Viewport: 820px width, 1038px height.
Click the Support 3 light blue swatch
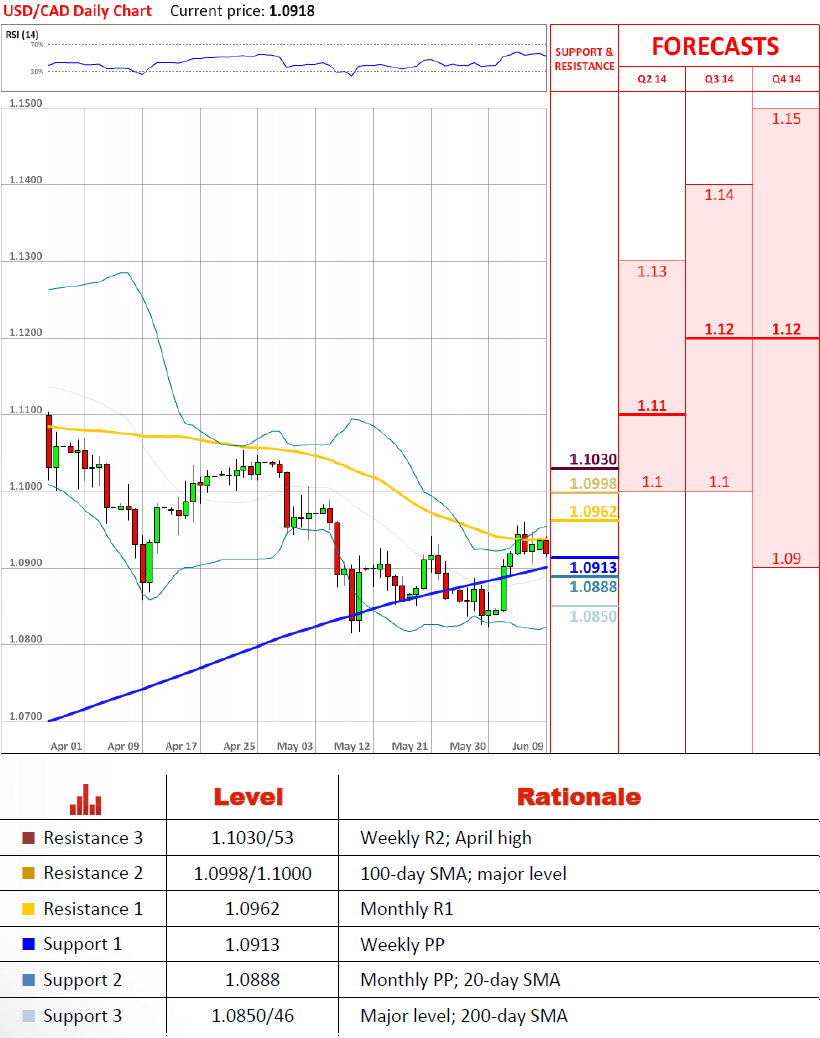coord(28,1015)
